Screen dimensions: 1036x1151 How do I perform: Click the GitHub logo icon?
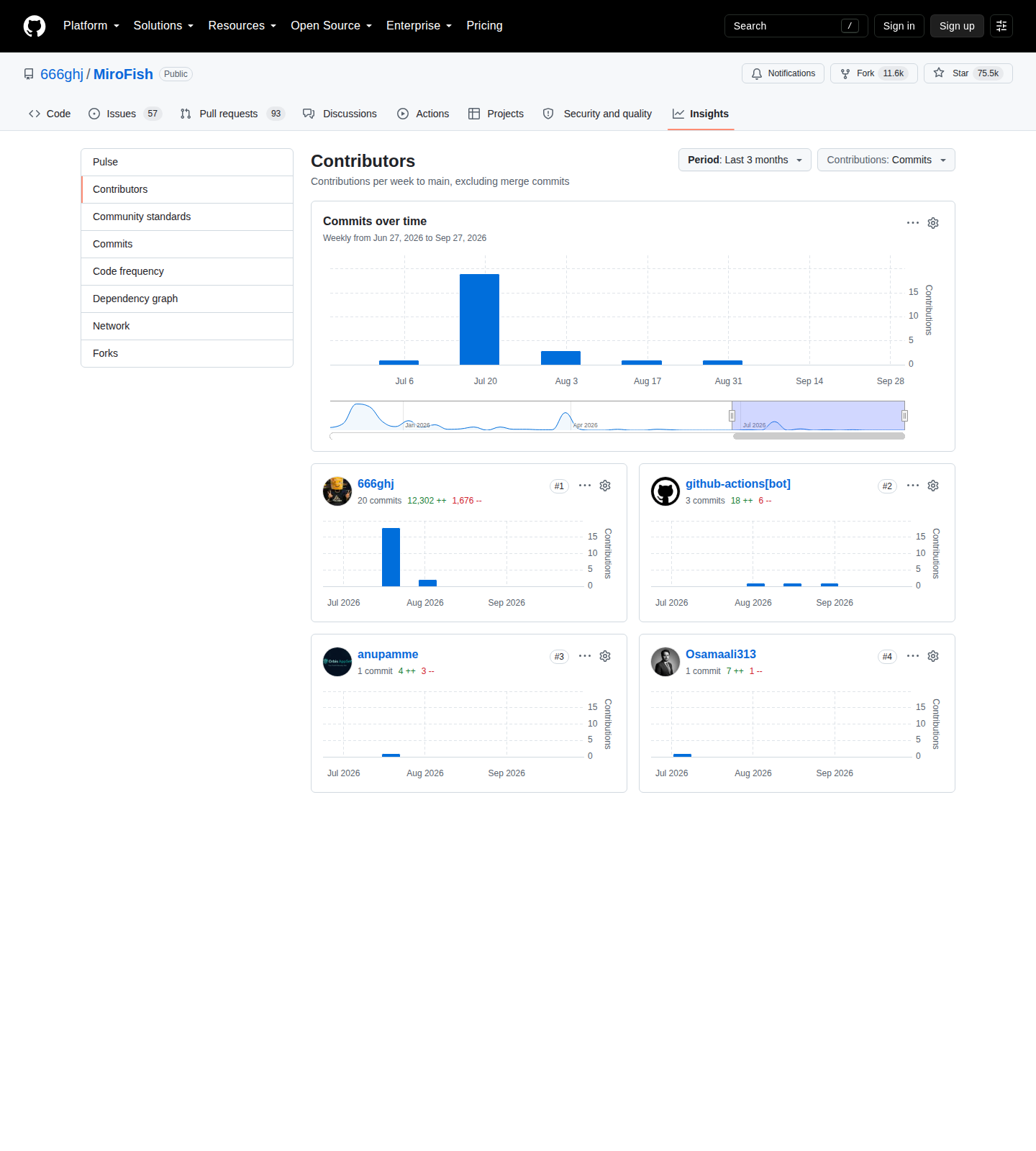[35, 26]
